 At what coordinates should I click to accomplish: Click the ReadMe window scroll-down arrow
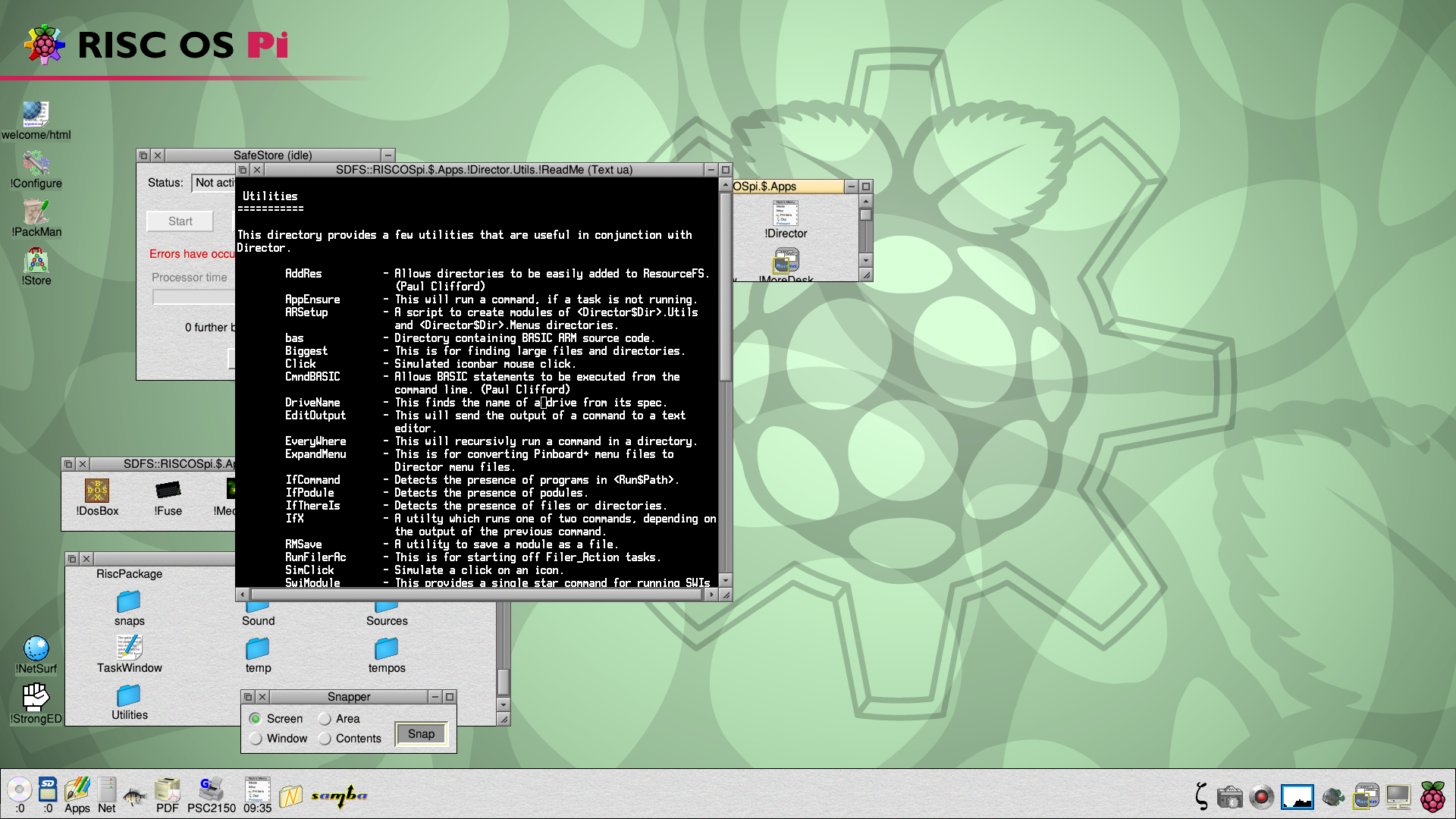(726, 580)
